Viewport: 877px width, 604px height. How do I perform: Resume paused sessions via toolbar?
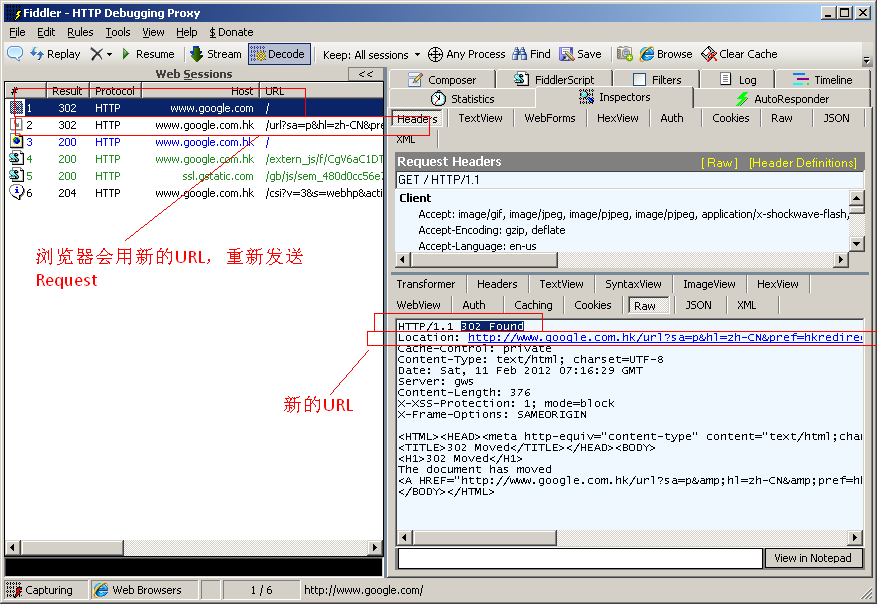click(147, 54)
